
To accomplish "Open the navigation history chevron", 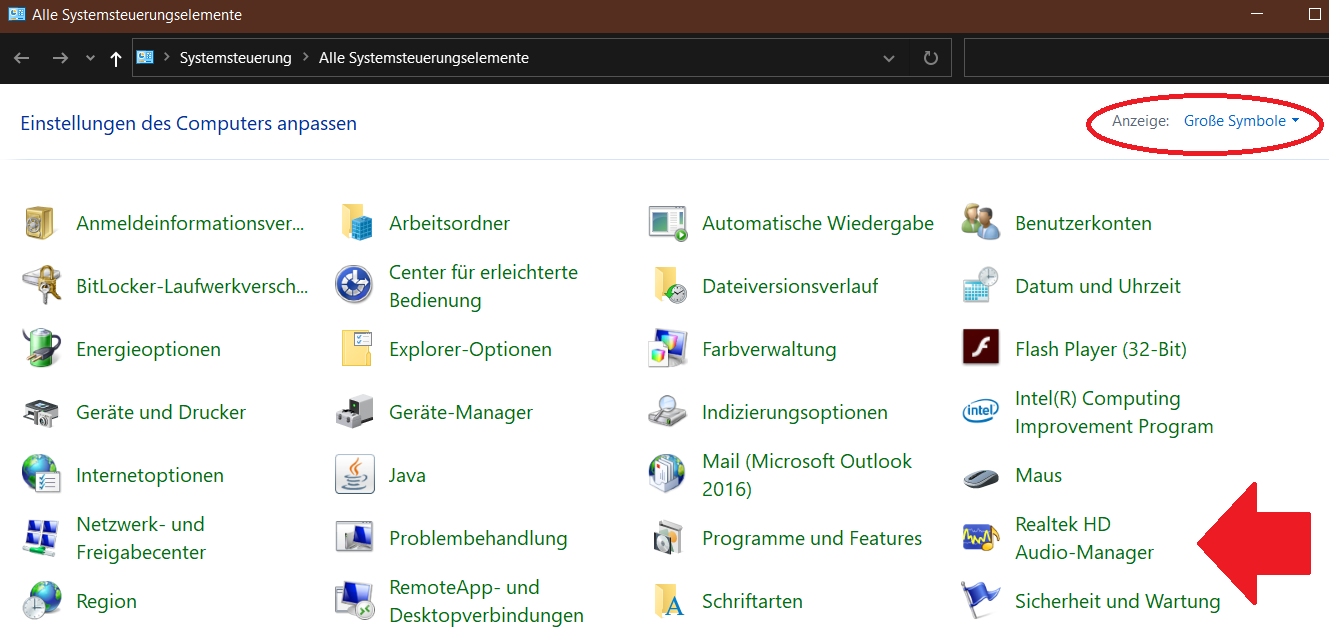I will pyautogui.click(x=90, y=57).
